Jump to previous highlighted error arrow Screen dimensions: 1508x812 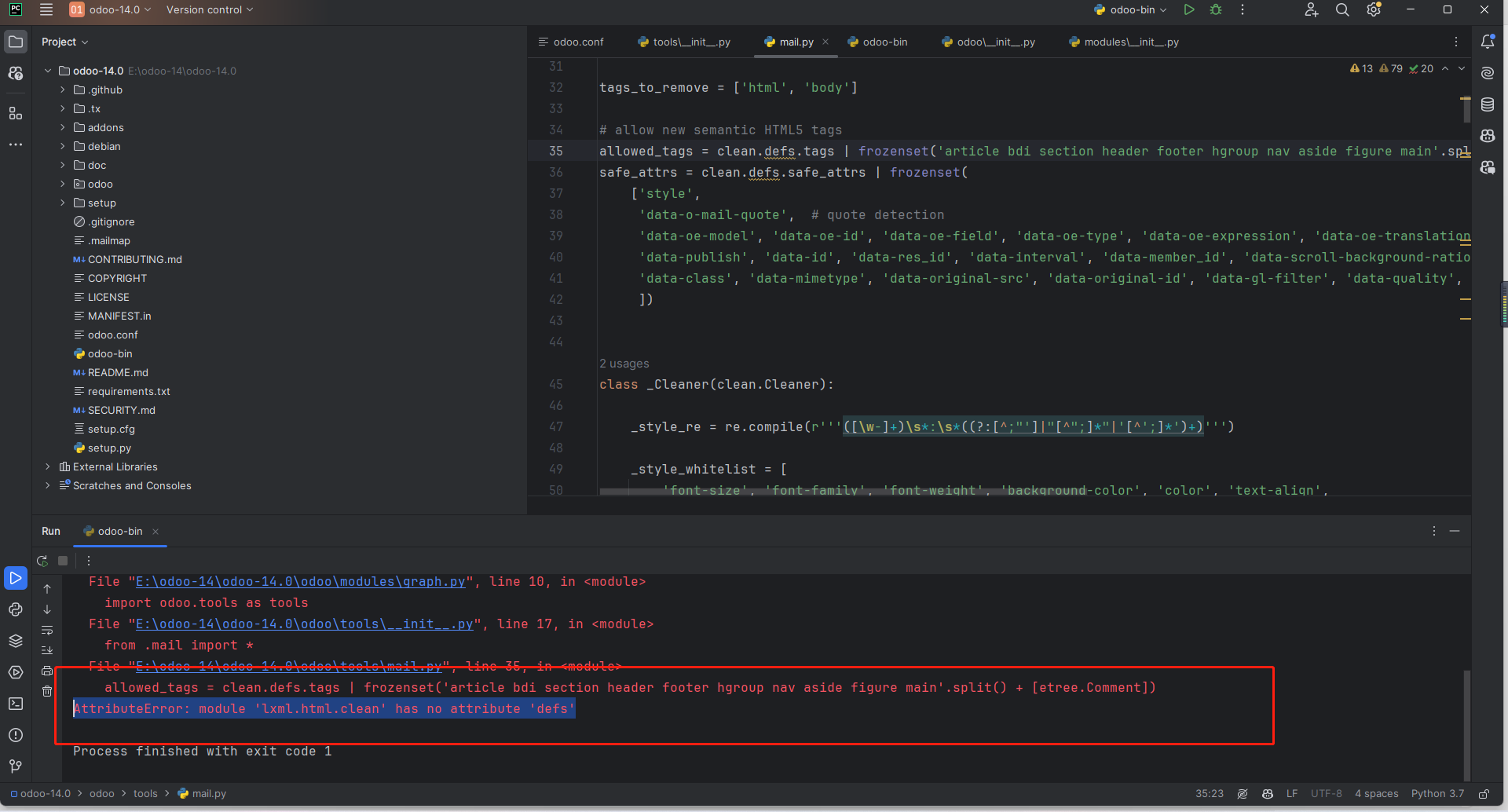tap(1445, 68)
